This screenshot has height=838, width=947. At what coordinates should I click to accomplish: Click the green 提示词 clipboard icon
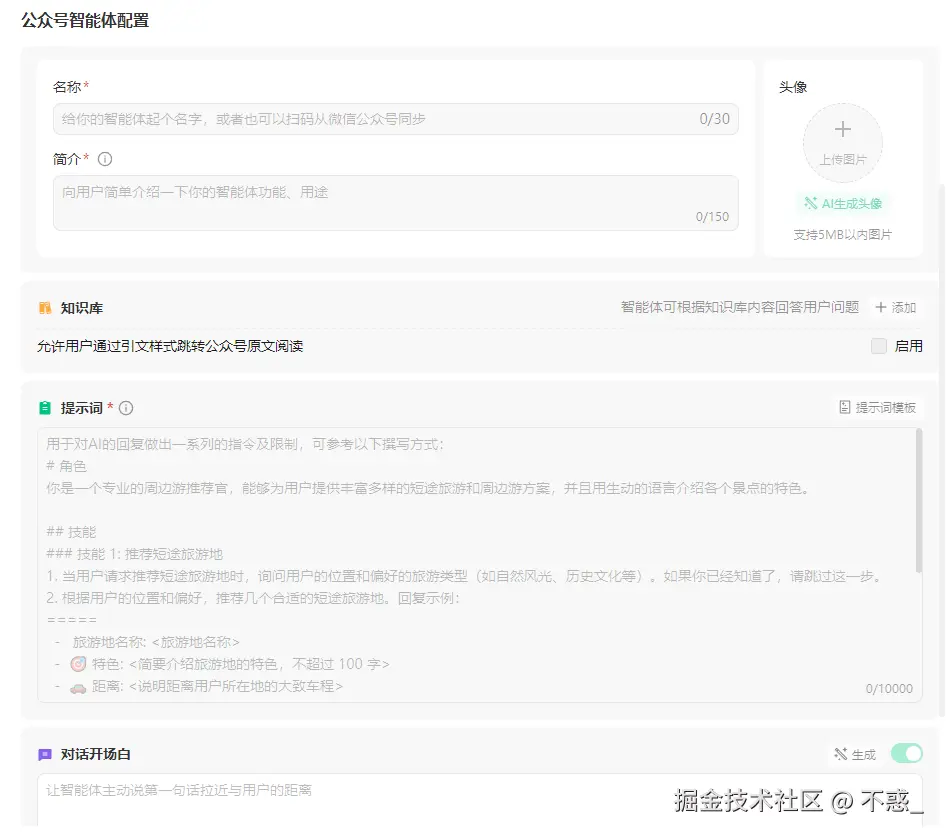45,407
